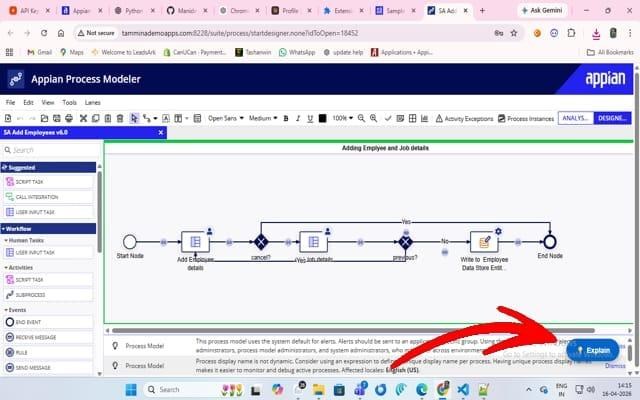Screen dimensions: 640x400
Task: Collapse the Activities group
Action: click(19, 267)
